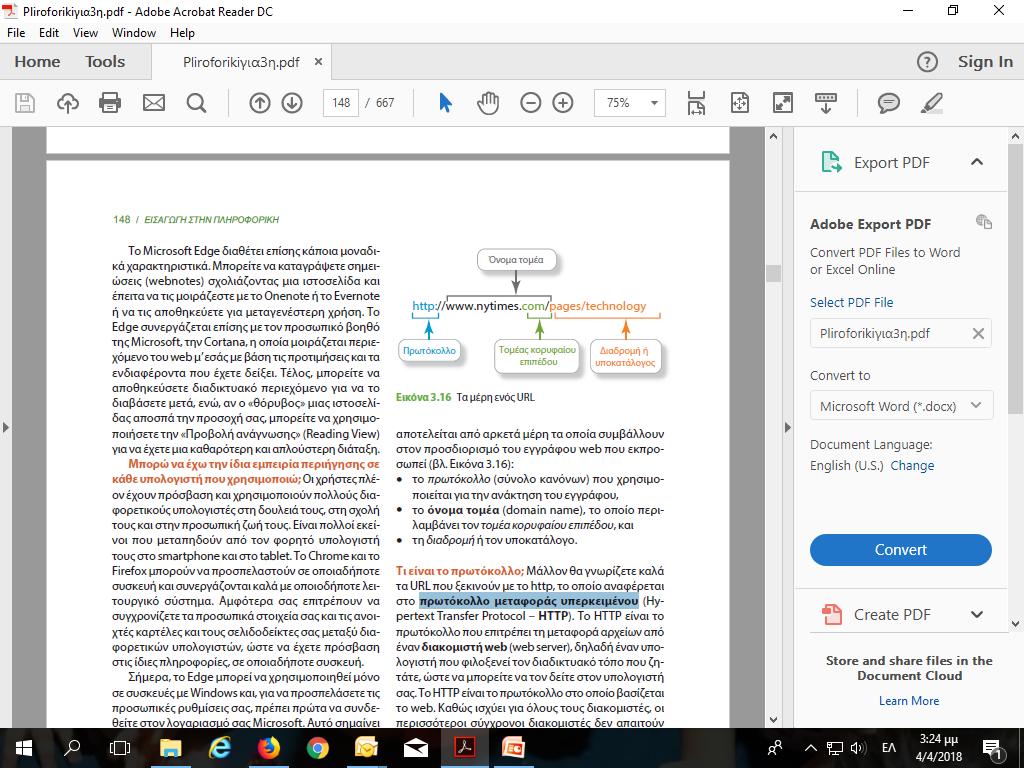The height and width of the screenshot is (768, 1024).
Task: Click the fit one full page icon
Action: pyautogui.click(x=740, y=103)
